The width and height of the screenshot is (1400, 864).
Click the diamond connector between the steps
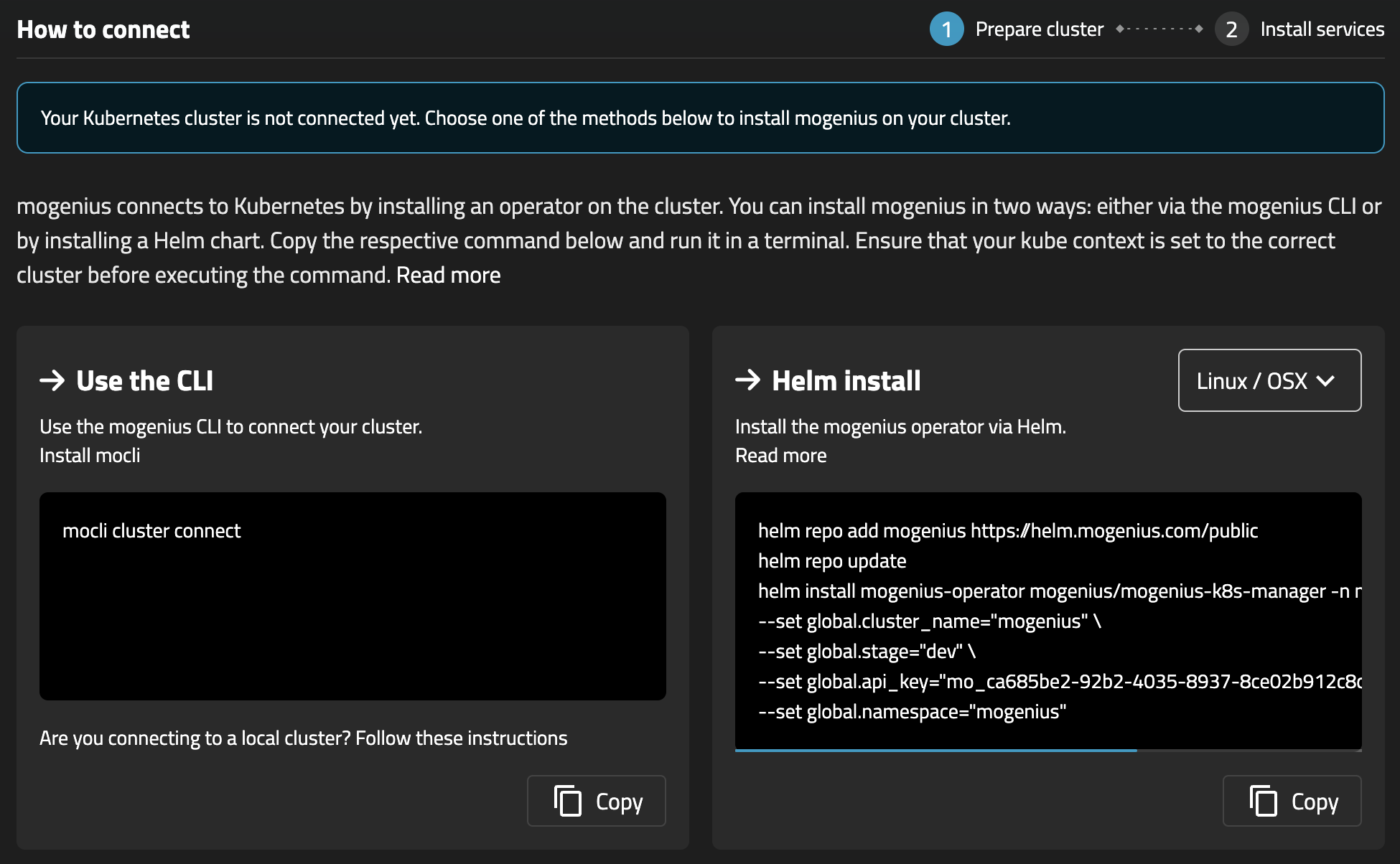pos(1159,29)
